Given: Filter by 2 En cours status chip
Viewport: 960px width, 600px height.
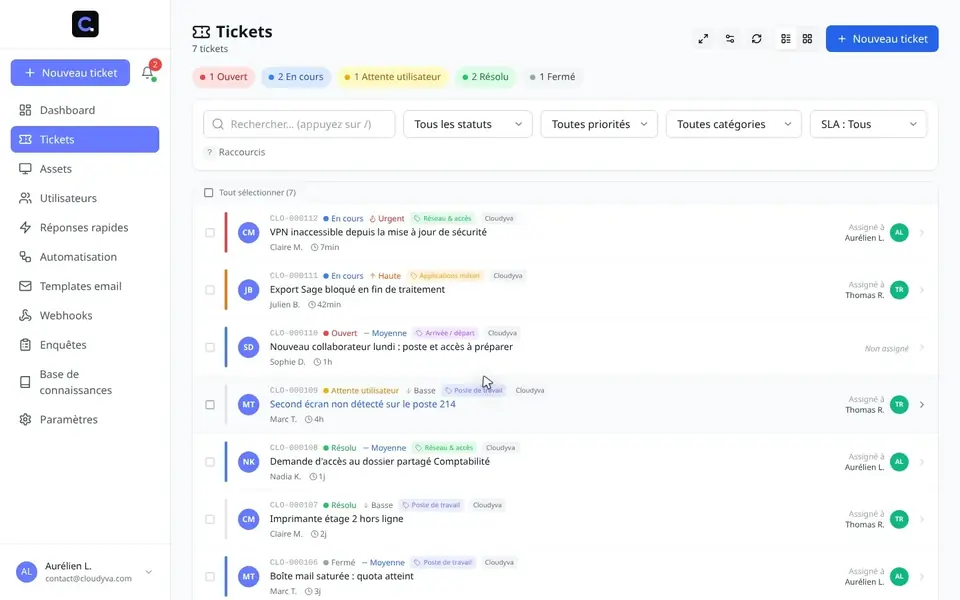Looking at the screenshot, I should coord(296,77).
